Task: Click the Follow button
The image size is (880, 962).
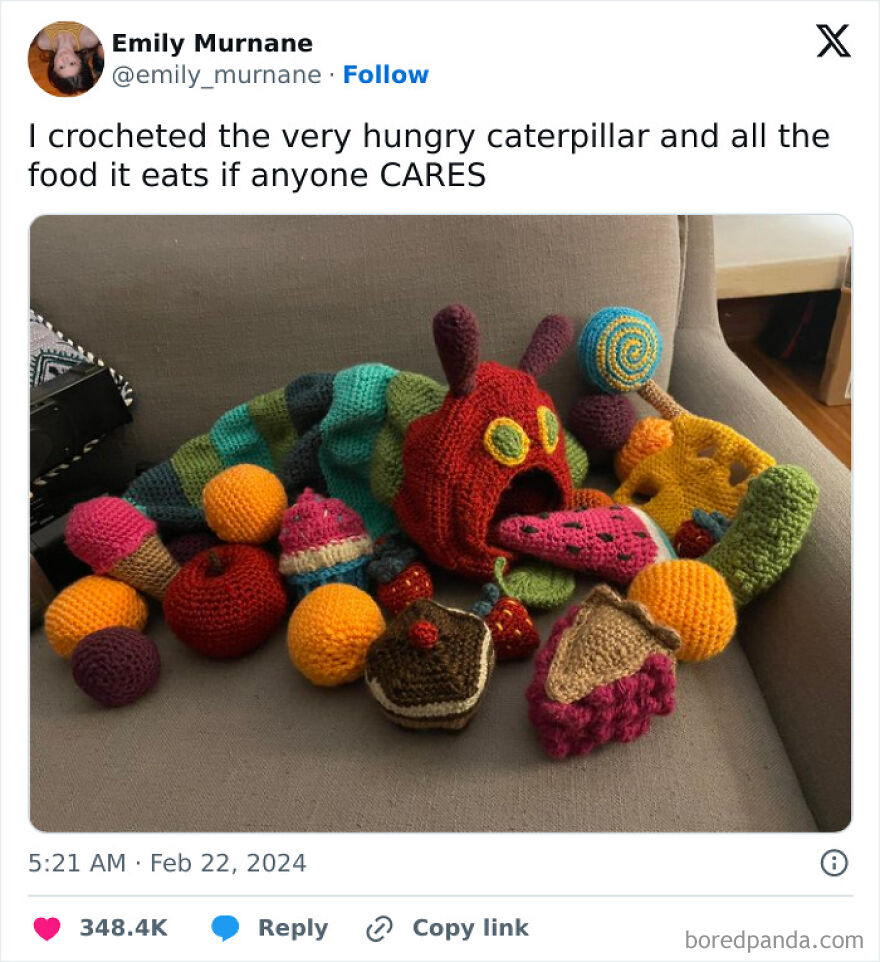Action: pos(385,74)
